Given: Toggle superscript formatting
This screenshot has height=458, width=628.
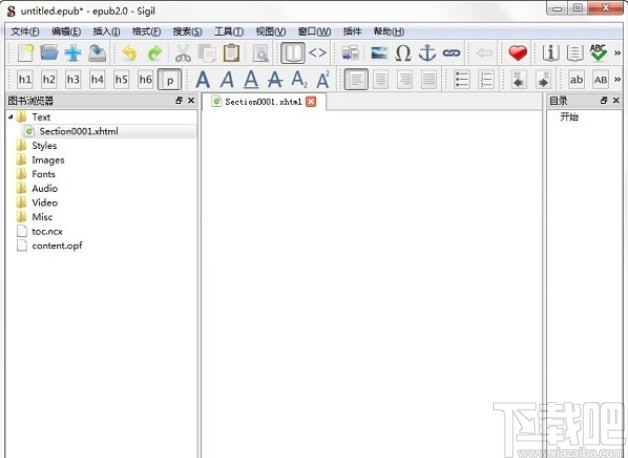Looking at the screenshot, I should pos(323,79).
